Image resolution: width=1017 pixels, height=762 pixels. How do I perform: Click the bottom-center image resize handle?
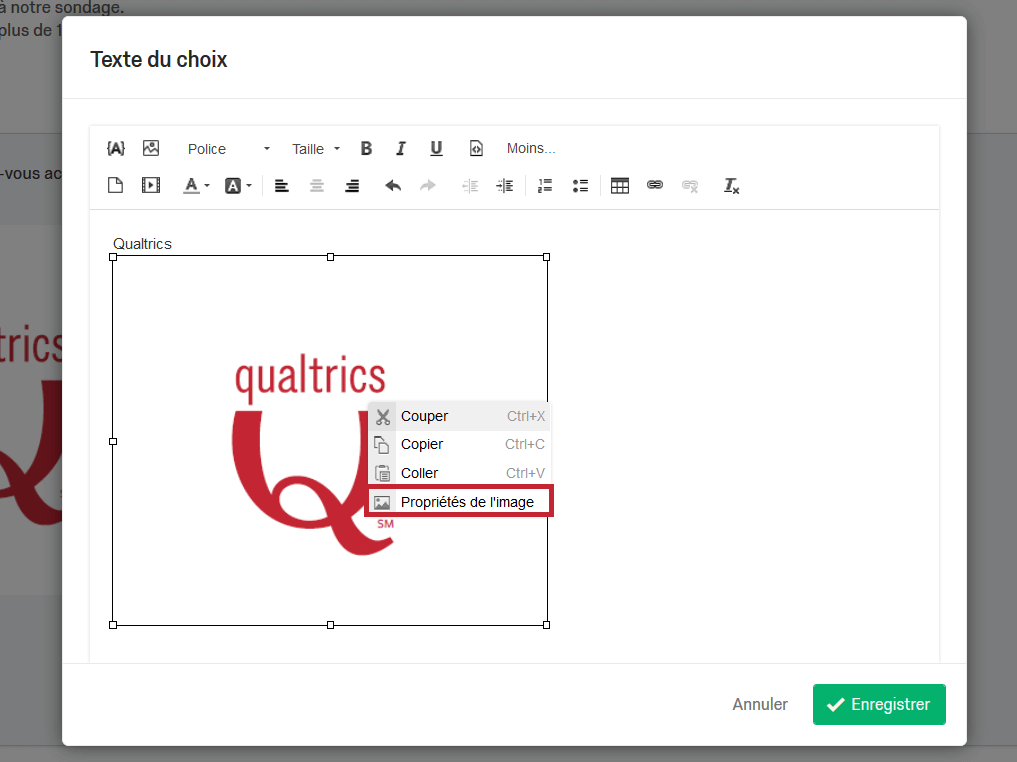click(x=330, y=625)
